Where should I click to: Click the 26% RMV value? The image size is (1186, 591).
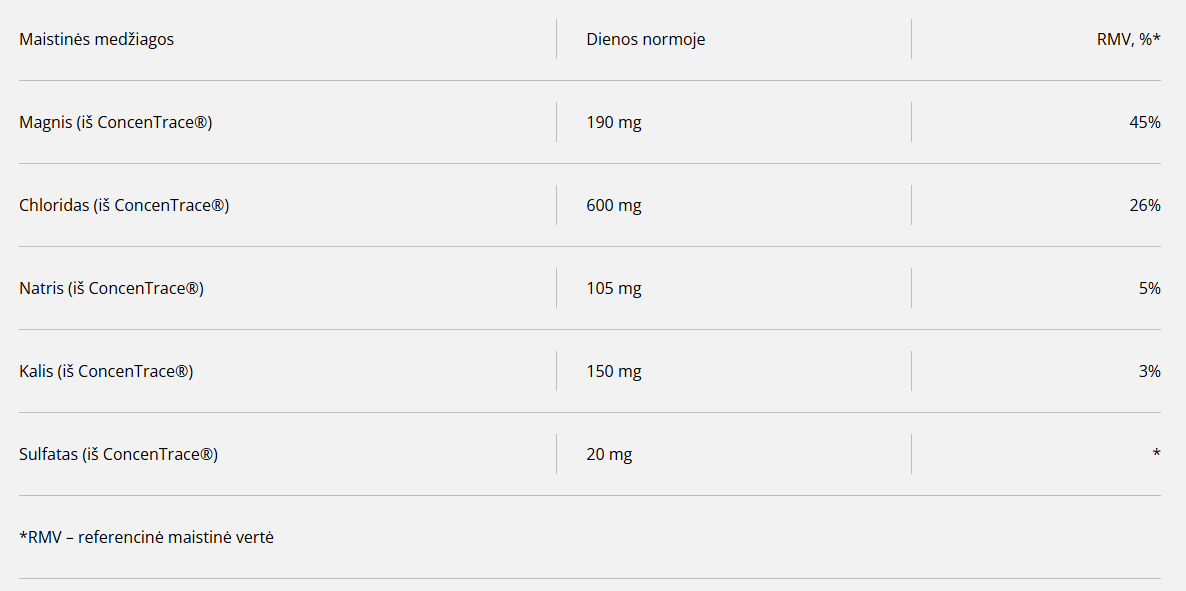point(1144,206)
